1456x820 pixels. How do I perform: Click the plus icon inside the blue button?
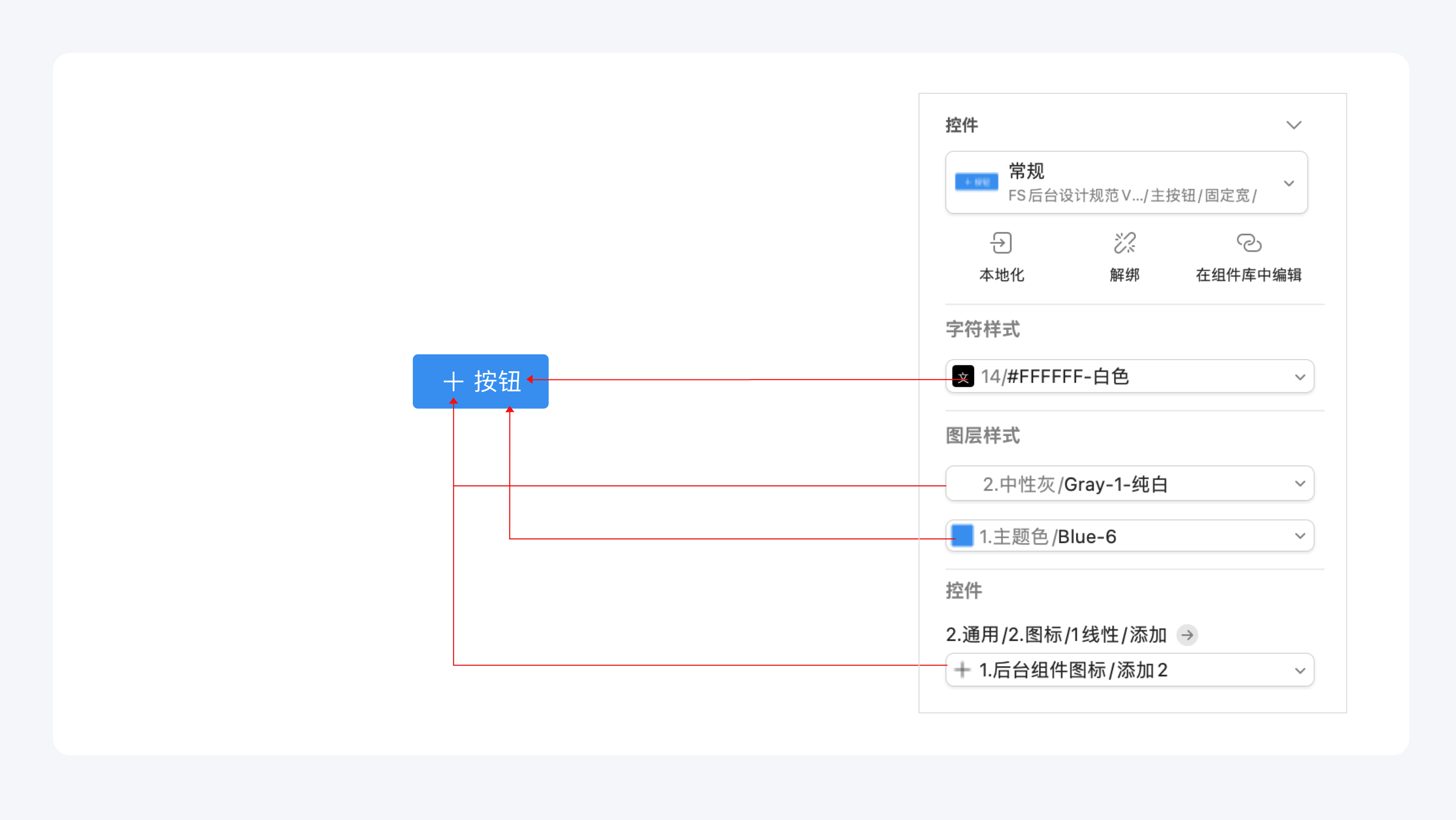(x=453, y=382)
